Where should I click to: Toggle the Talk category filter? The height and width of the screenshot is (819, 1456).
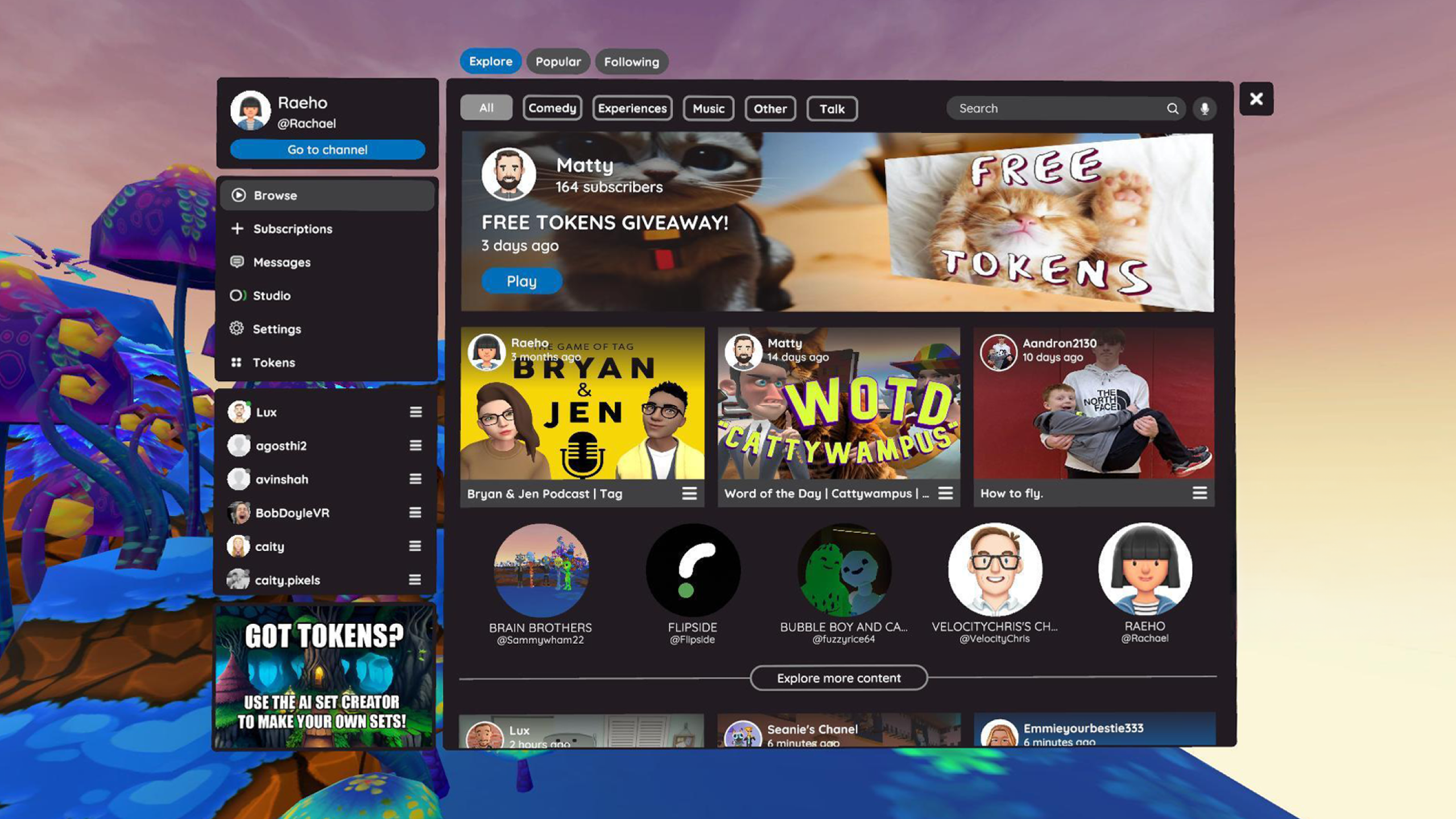pyautogui.click(x=832, y=109)
